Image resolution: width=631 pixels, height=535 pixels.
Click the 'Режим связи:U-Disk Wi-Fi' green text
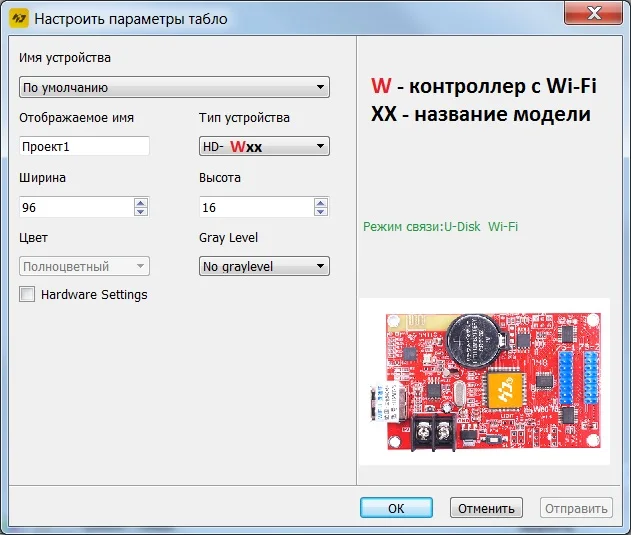click(x=440, y=227)
